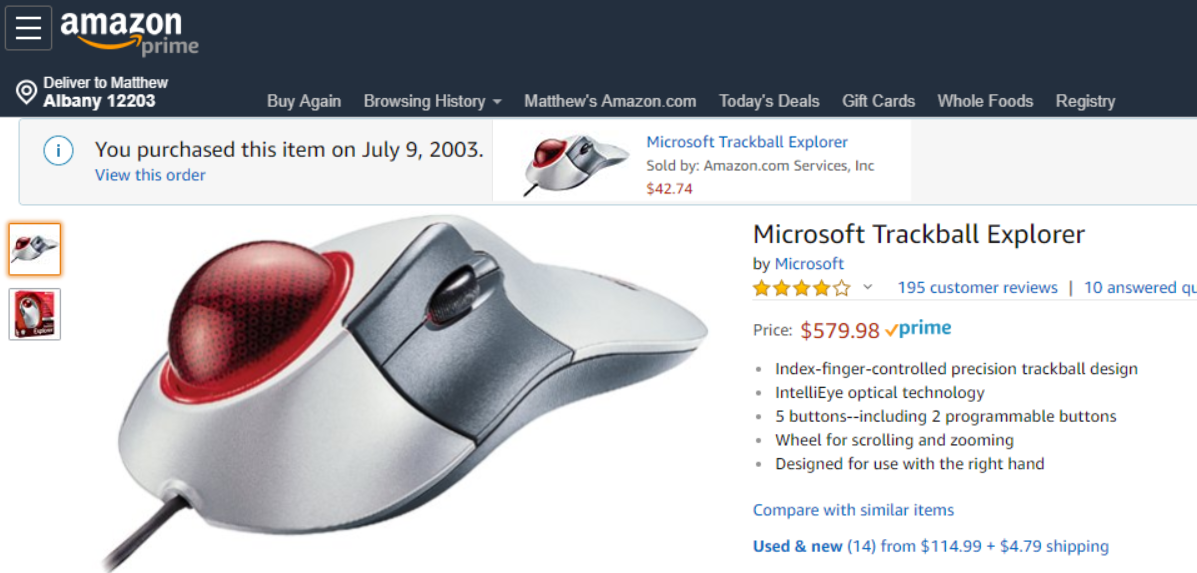
Task: Click the deliver-to location pin icon
Action: click(27, 93)
